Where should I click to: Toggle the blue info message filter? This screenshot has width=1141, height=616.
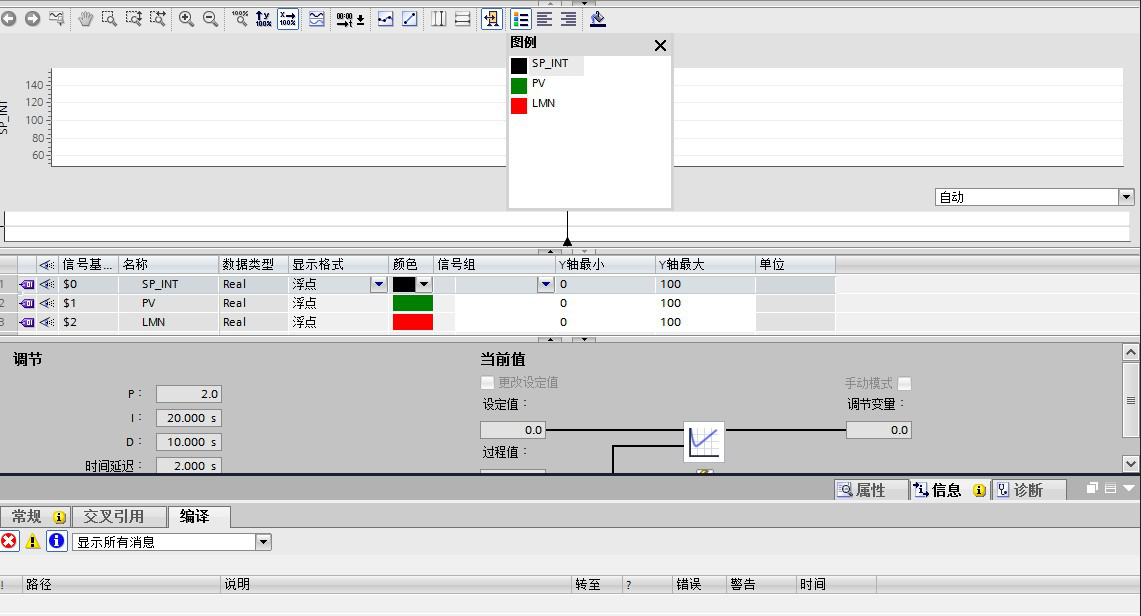(57, 541)
